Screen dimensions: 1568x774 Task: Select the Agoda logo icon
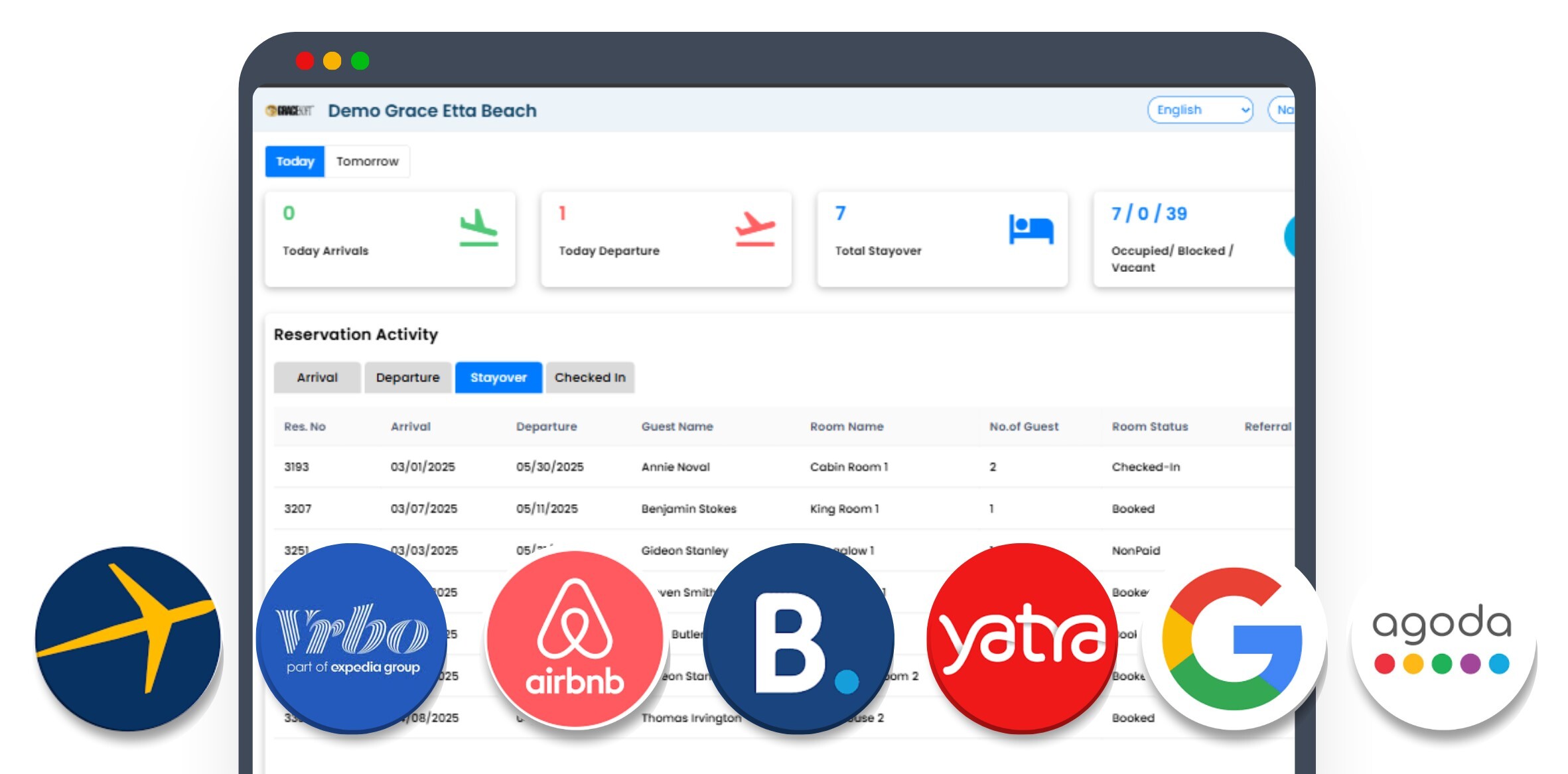(x=1444, y=639)
